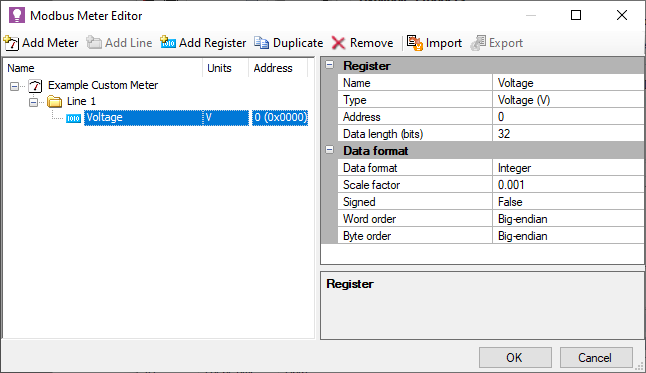Click the Modbus Meter Editor app icon
This screenshot has height=373, width=646.
17,15
